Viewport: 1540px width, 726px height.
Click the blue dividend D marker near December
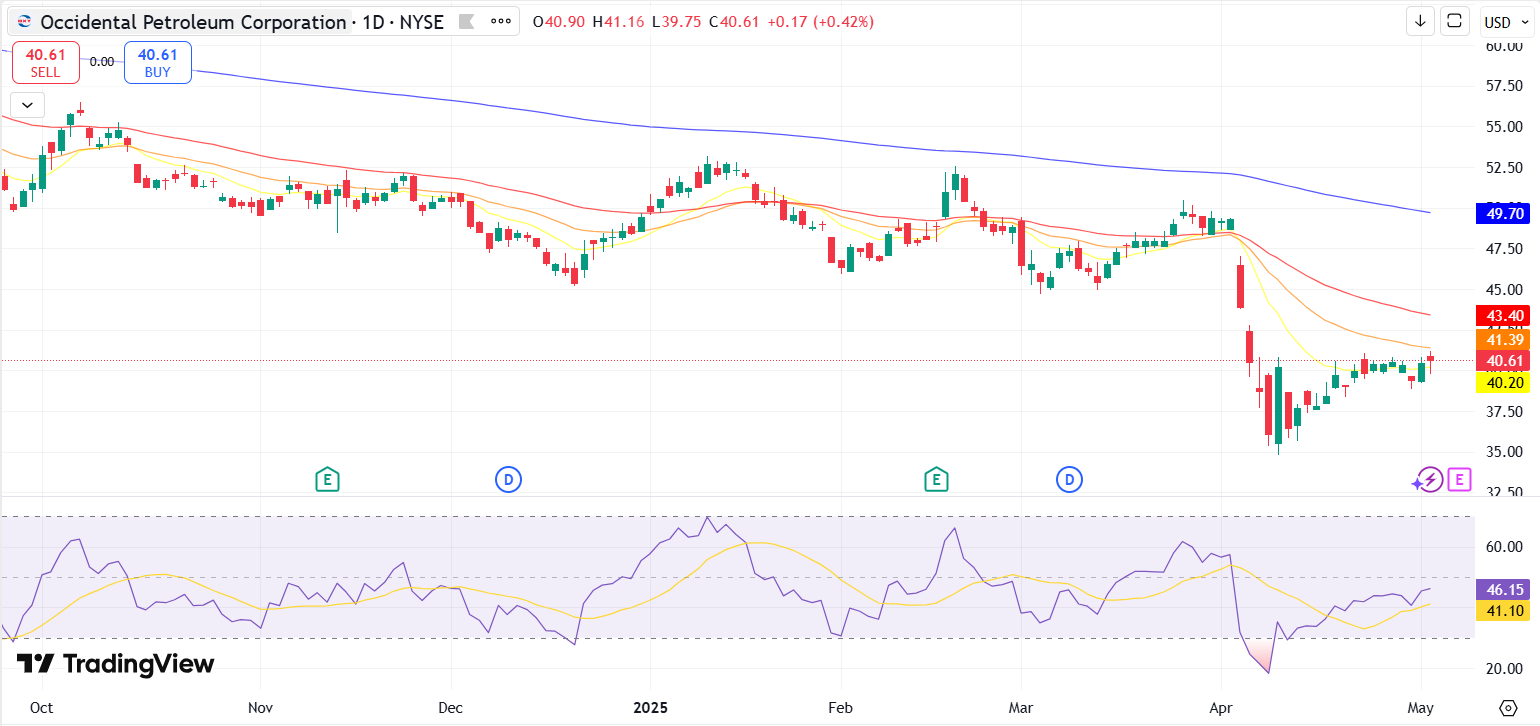pyautogui.click(x=508, y=480)
